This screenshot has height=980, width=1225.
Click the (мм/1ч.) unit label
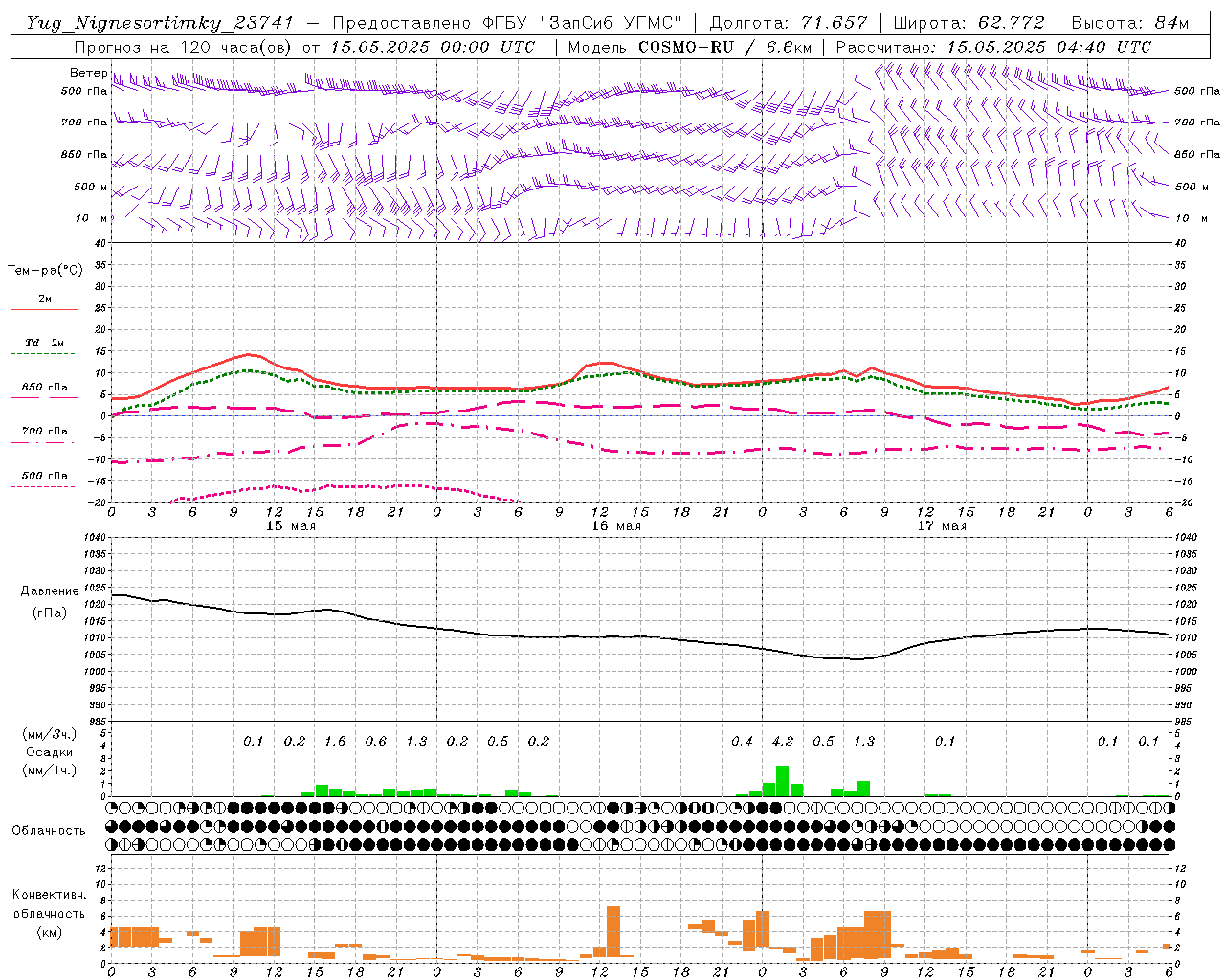pos(49,770)
